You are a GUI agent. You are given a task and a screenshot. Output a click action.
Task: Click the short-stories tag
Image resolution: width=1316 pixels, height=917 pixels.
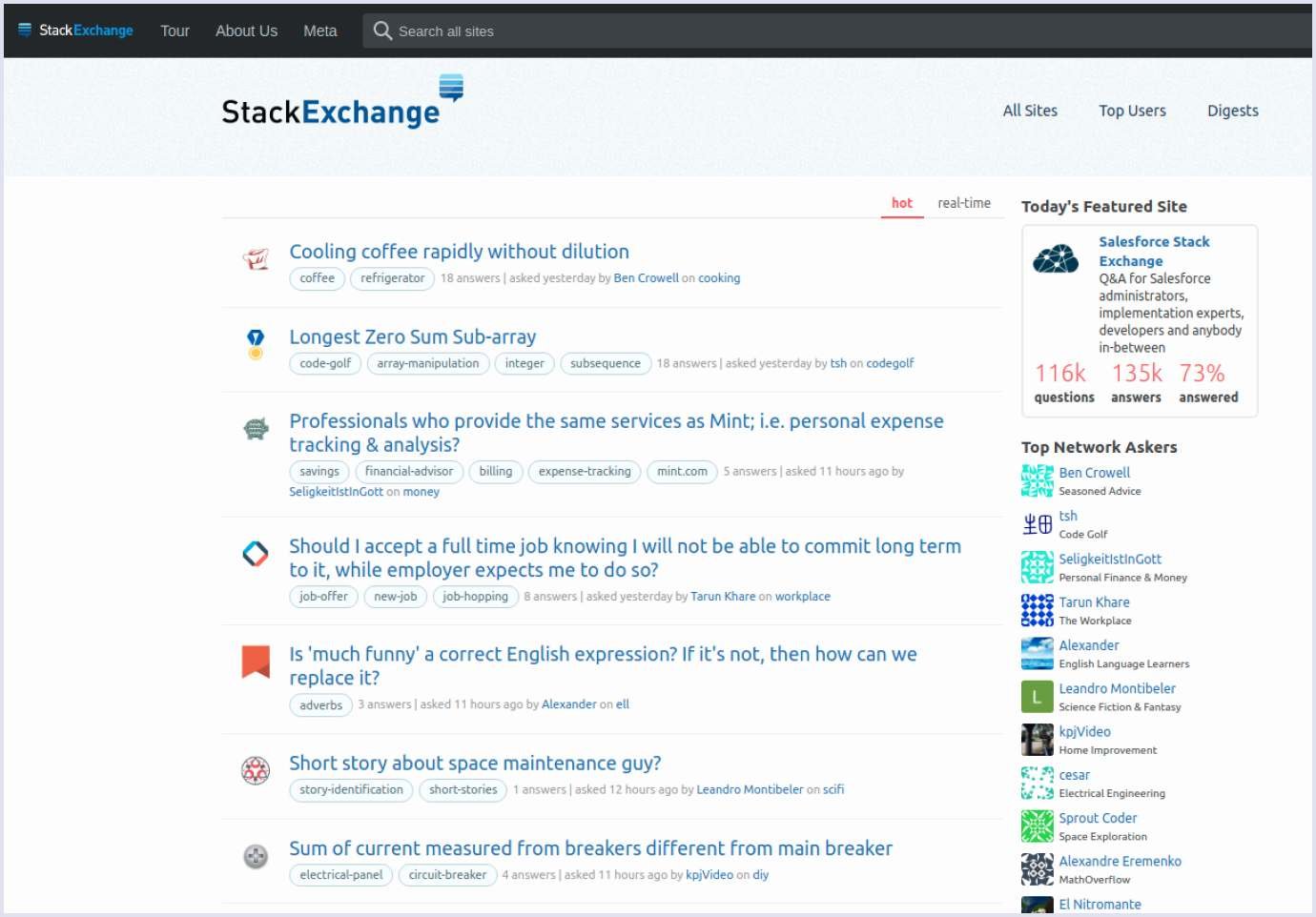point(463,790)
